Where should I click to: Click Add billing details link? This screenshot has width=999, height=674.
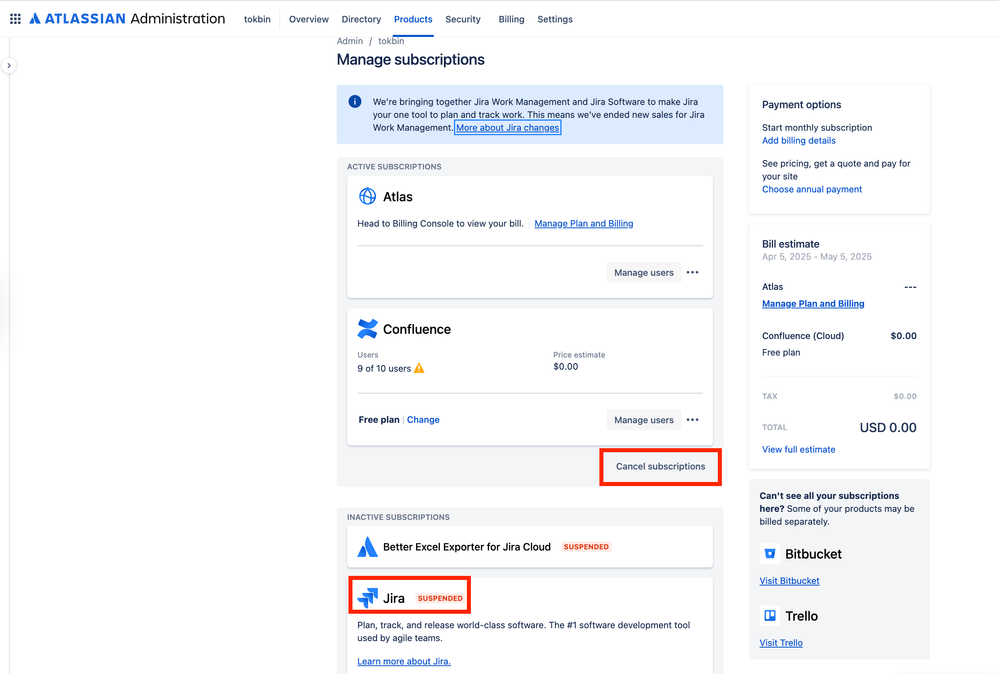point(798,141)
